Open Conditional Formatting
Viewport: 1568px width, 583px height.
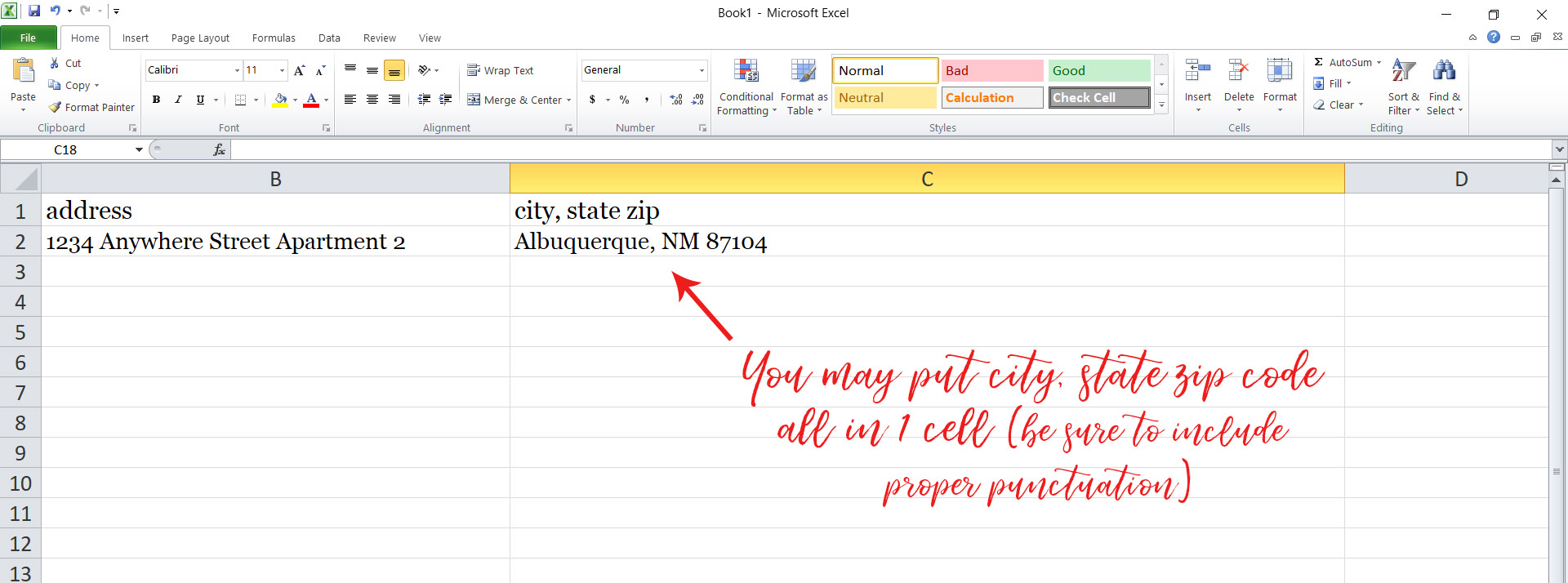[x=746, y=87]
